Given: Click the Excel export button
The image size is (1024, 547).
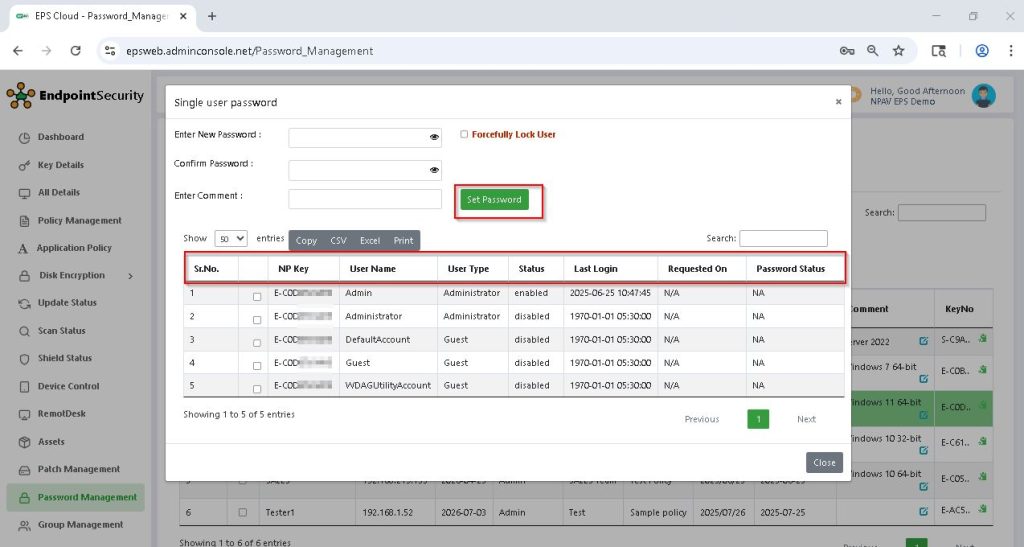Looking at the screenshot, I should point(370,241).
